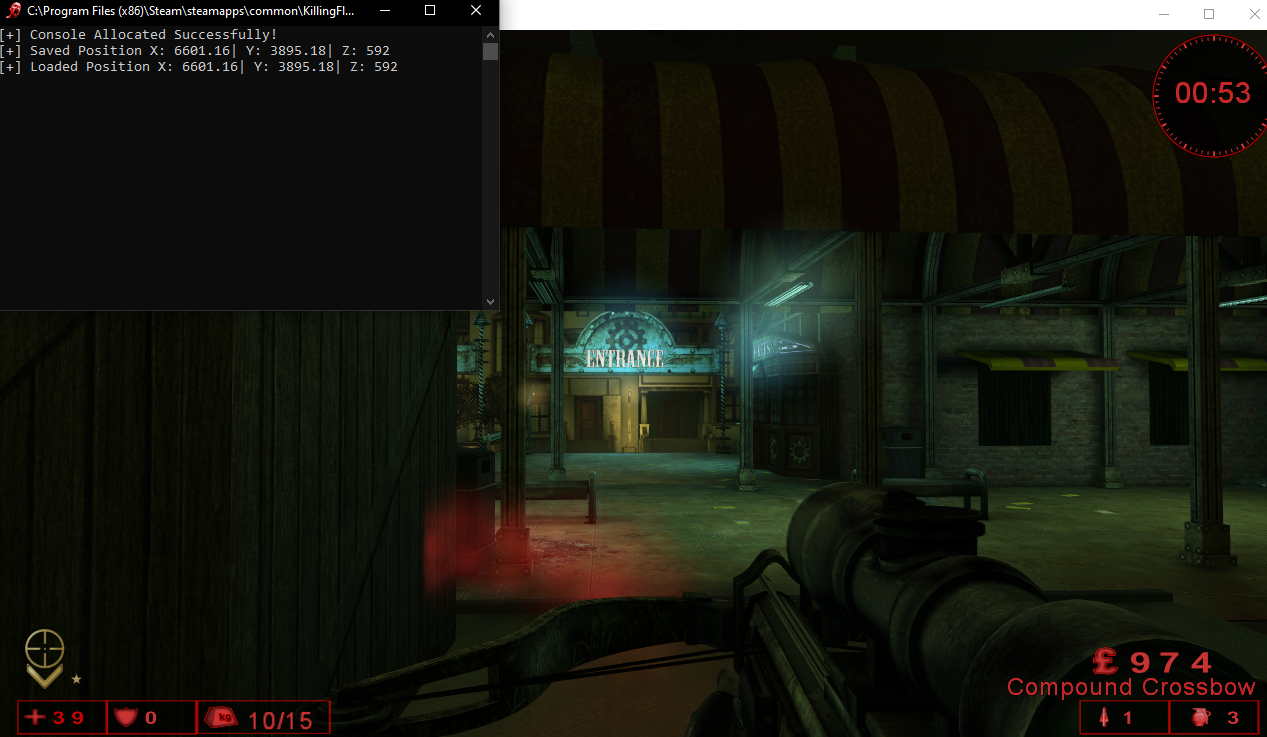Image resolution: width=1267 pixels, height=737 pixels.
Task: Click the weight block icon beside 10/15
Action: pos(221,717)
